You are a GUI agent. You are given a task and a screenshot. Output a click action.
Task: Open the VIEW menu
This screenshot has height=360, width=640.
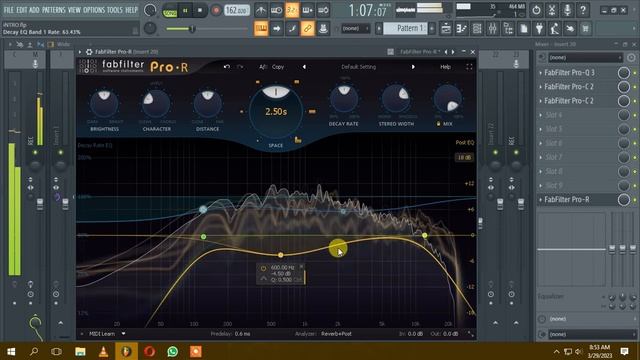pos(74,10)
